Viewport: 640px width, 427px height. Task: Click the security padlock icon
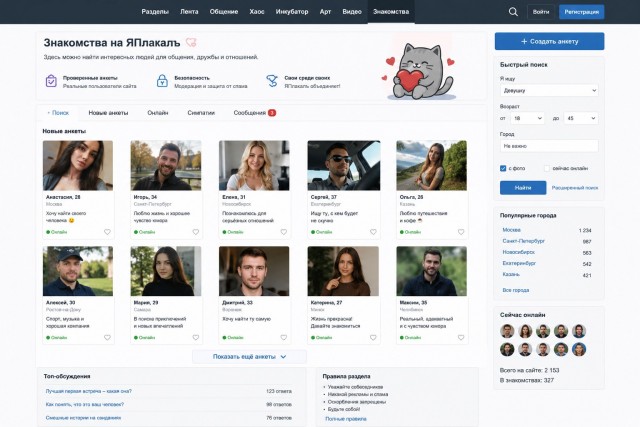[162, 81]
